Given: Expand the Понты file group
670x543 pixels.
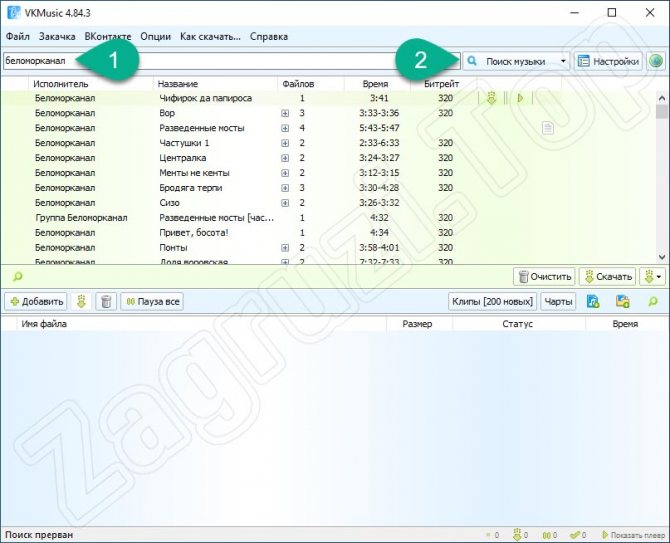Looking at the screenshot, I should (x=285, y=248).
